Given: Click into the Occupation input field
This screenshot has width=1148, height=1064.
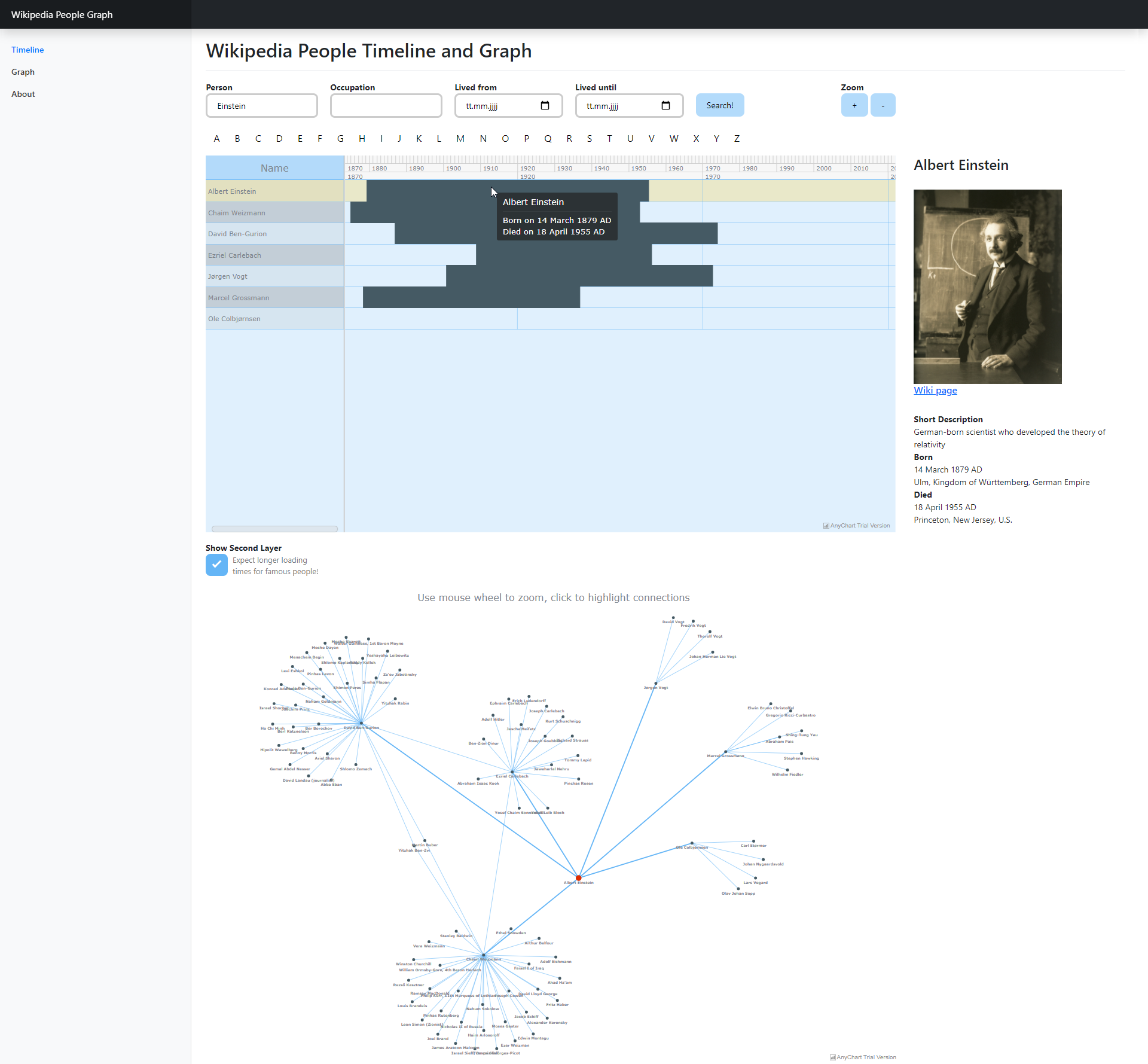Looking at the screenshot, I should click(x=386, y=106).
